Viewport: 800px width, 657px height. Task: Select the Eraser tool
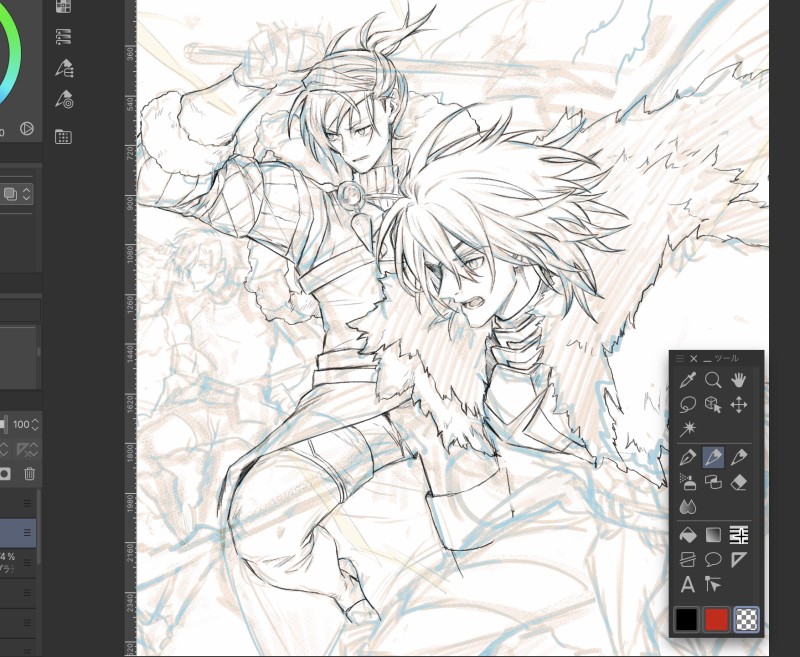(x=738, y=482)
